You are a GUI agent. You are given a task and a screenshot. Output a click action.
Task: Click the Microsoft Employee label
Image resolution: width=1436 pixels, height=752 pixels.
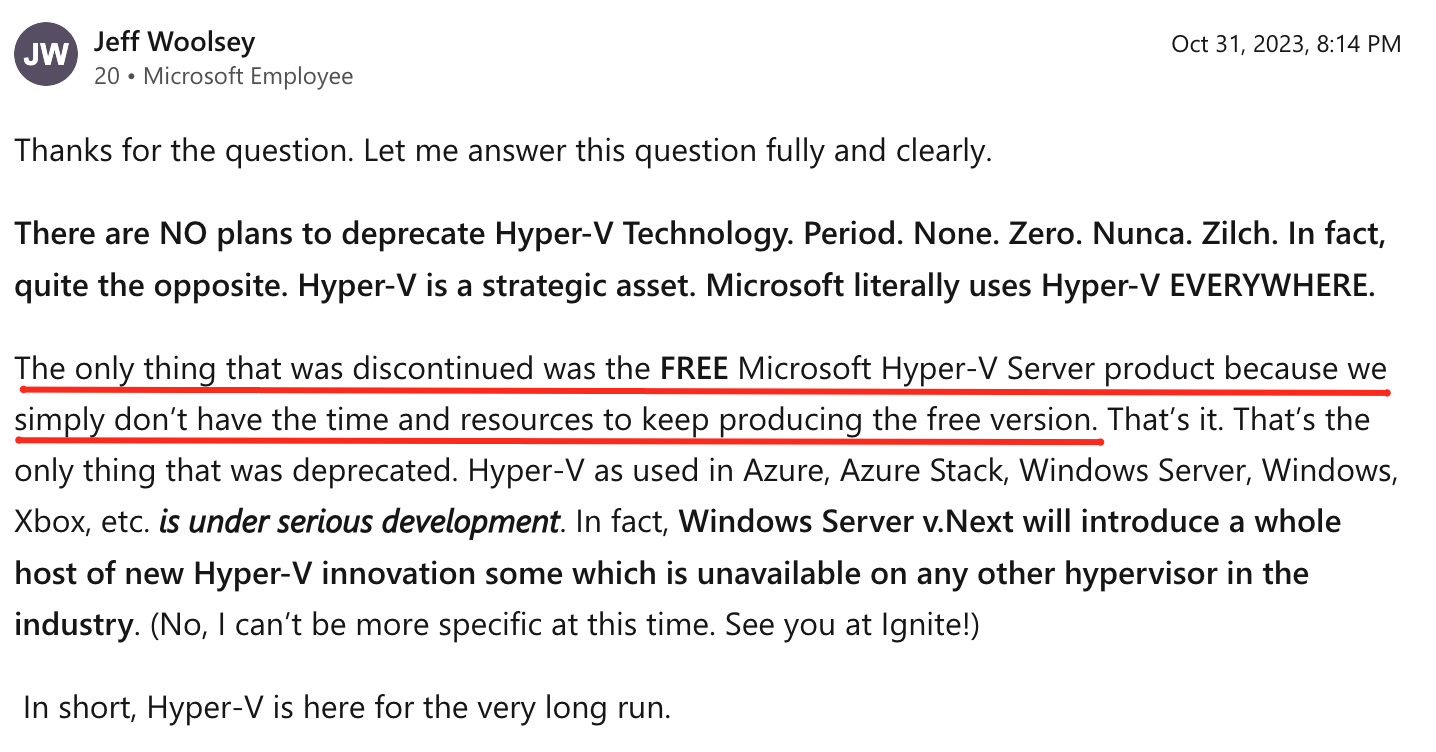(x=248, y=76)
